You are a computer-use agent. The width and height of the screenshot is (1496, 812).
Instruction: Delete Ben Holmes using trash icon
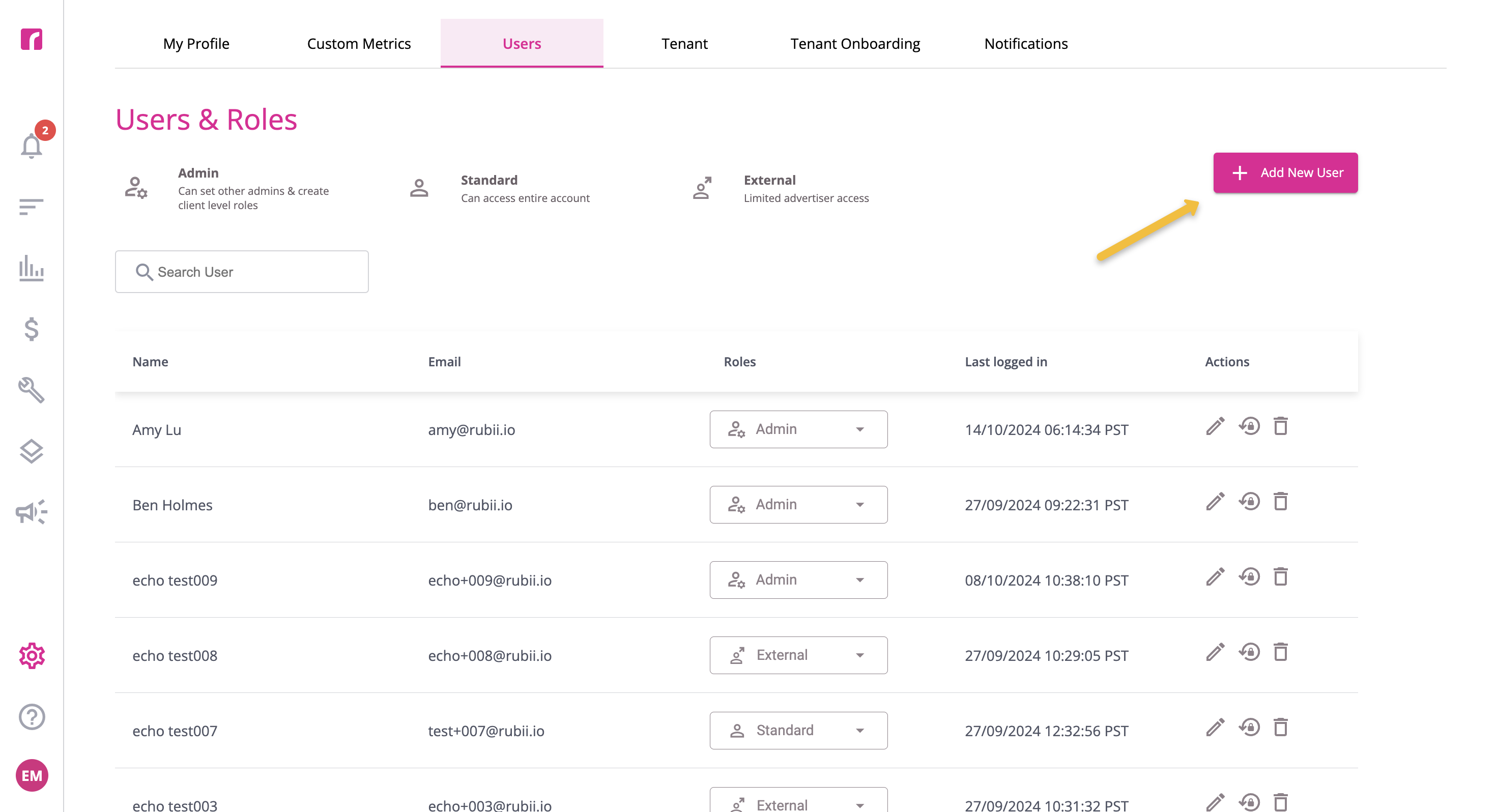[x=1281, y=502]
